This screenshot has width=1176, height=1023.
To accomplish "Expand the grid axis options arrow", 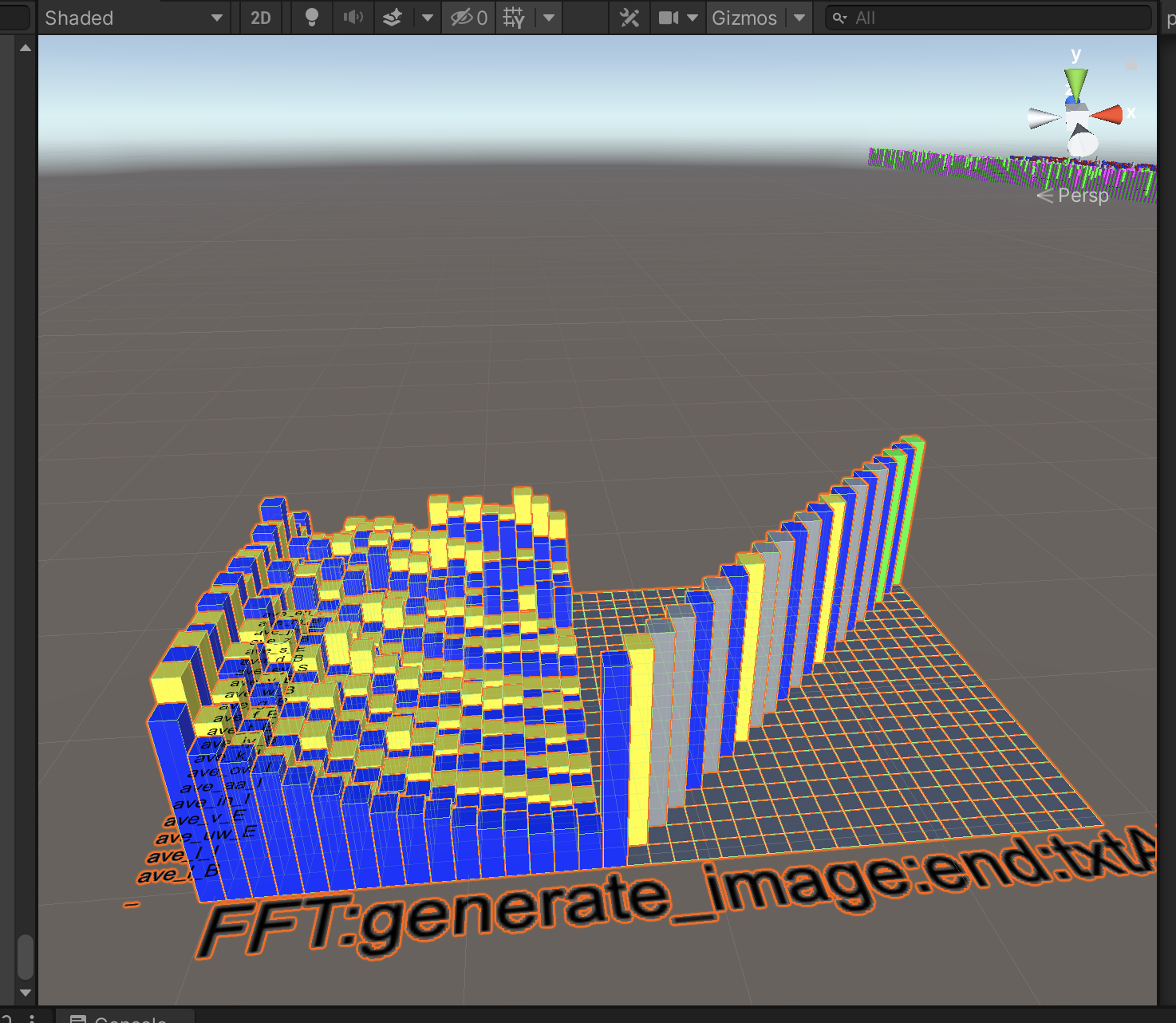I will click(549, 18).
